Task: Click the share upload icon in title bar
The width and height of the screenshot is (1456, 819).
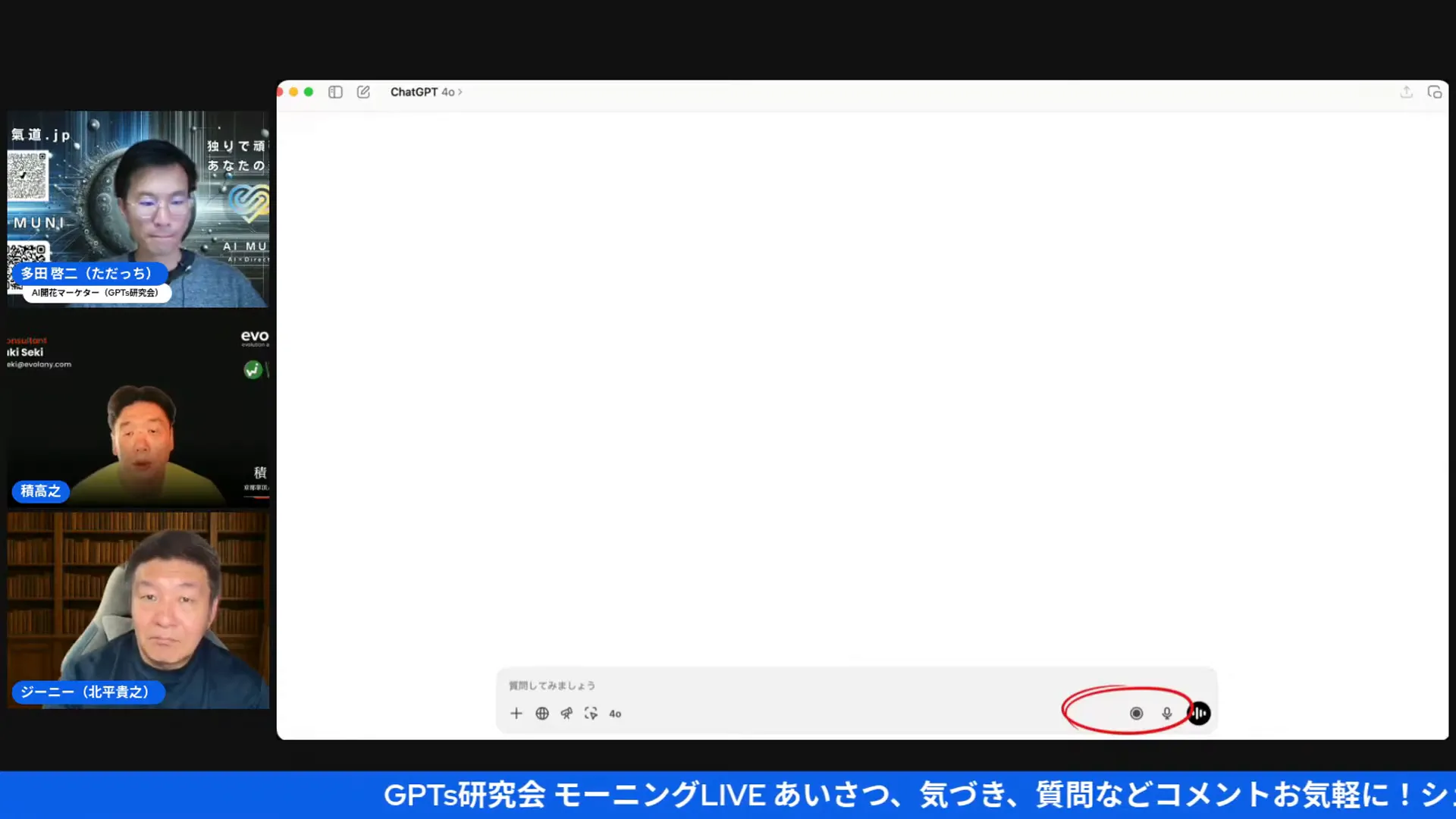Action: coord(1406,92)
